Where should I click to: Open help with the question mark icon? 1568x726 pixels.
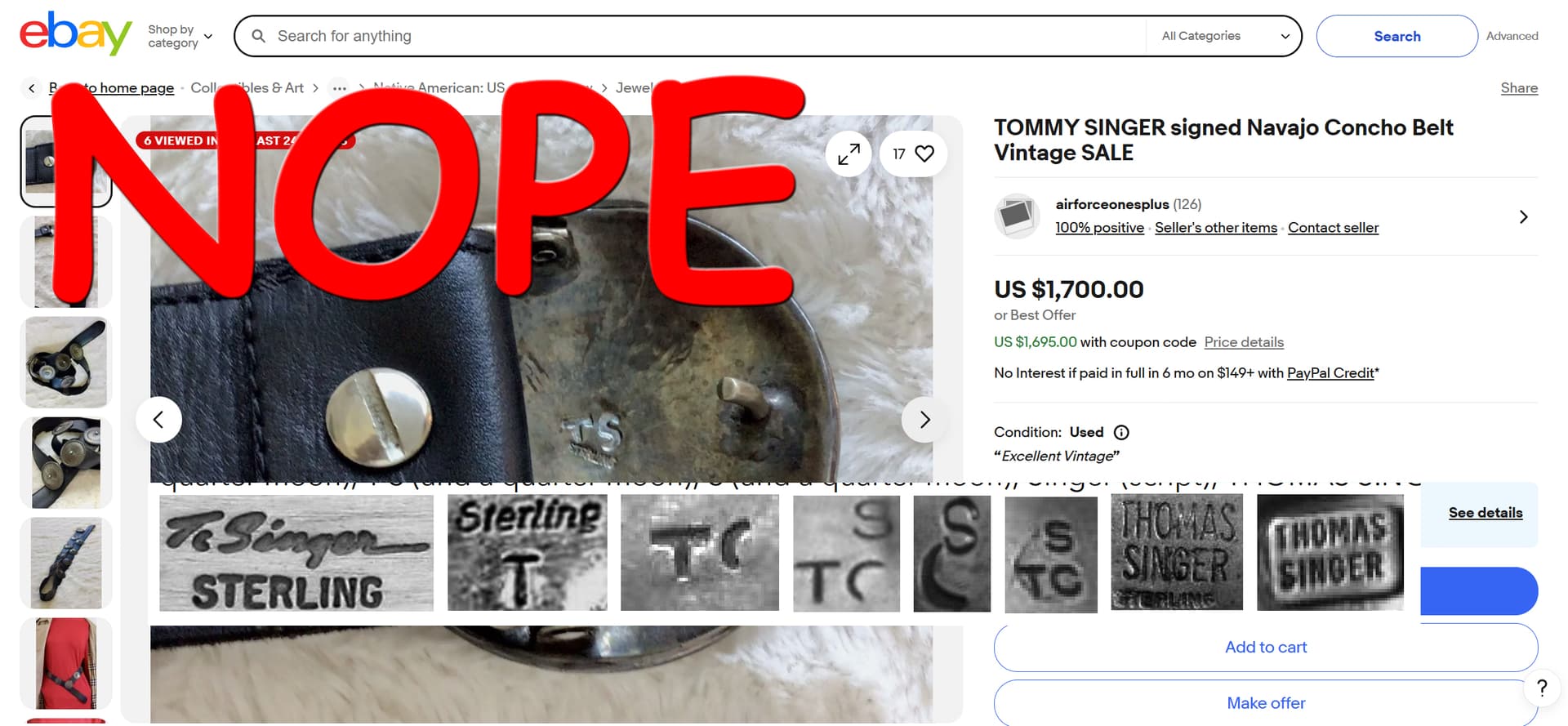(1542, 688)
